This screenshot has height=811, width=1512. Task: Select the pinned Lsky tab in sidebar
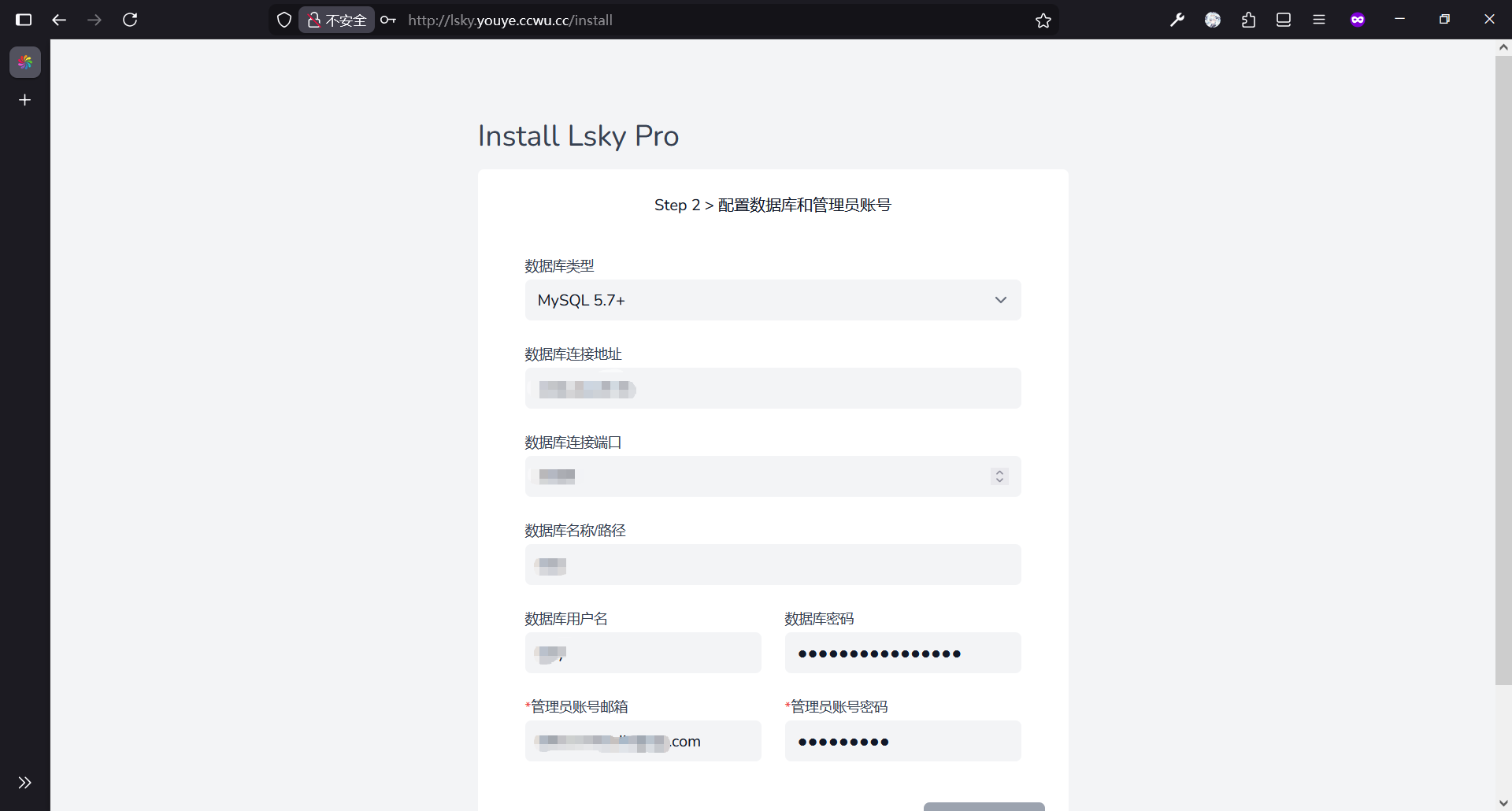click(x=25, y=62)
